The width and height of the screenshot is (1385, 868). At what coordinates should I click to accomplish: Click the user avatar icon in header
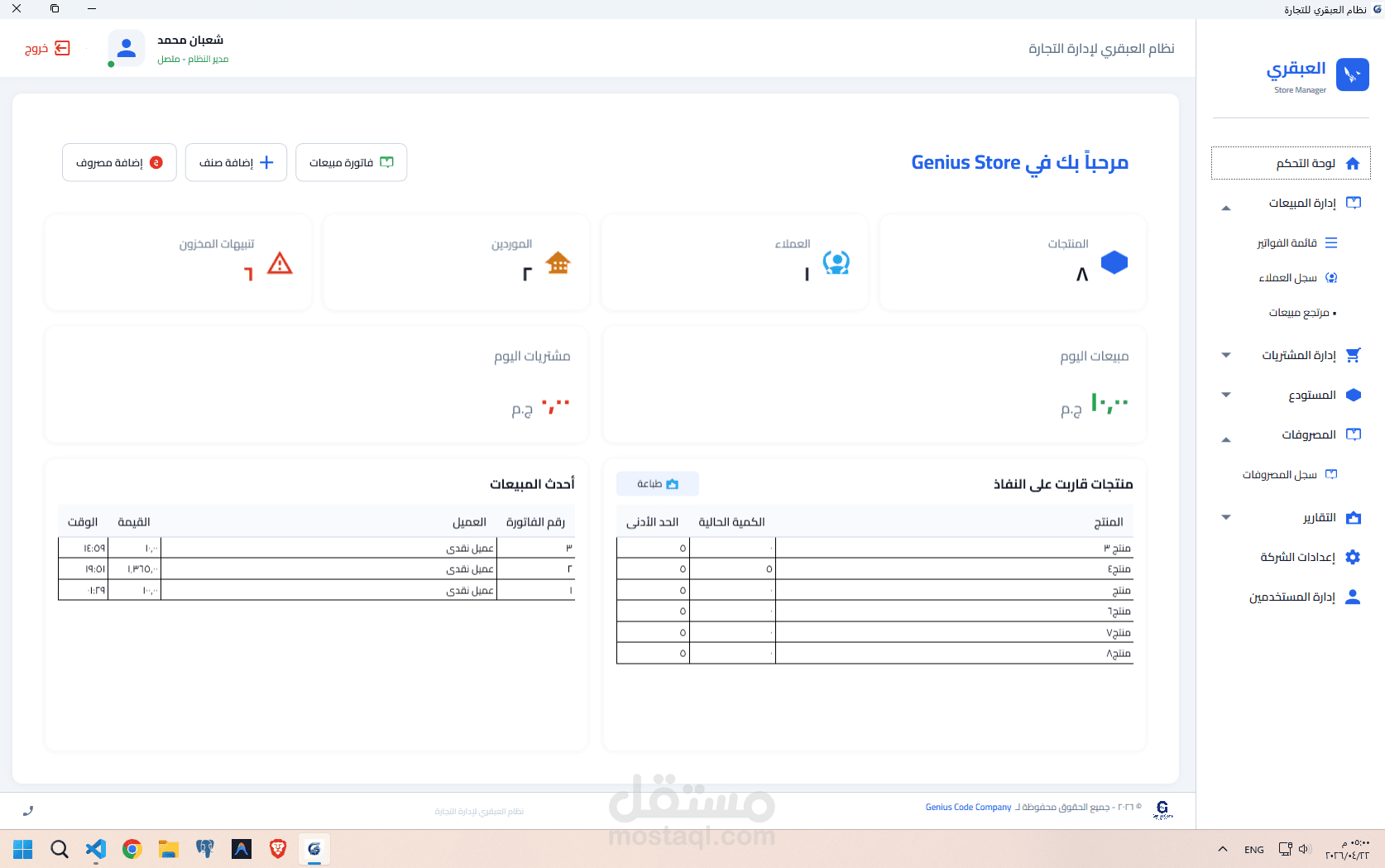point(127,48)
